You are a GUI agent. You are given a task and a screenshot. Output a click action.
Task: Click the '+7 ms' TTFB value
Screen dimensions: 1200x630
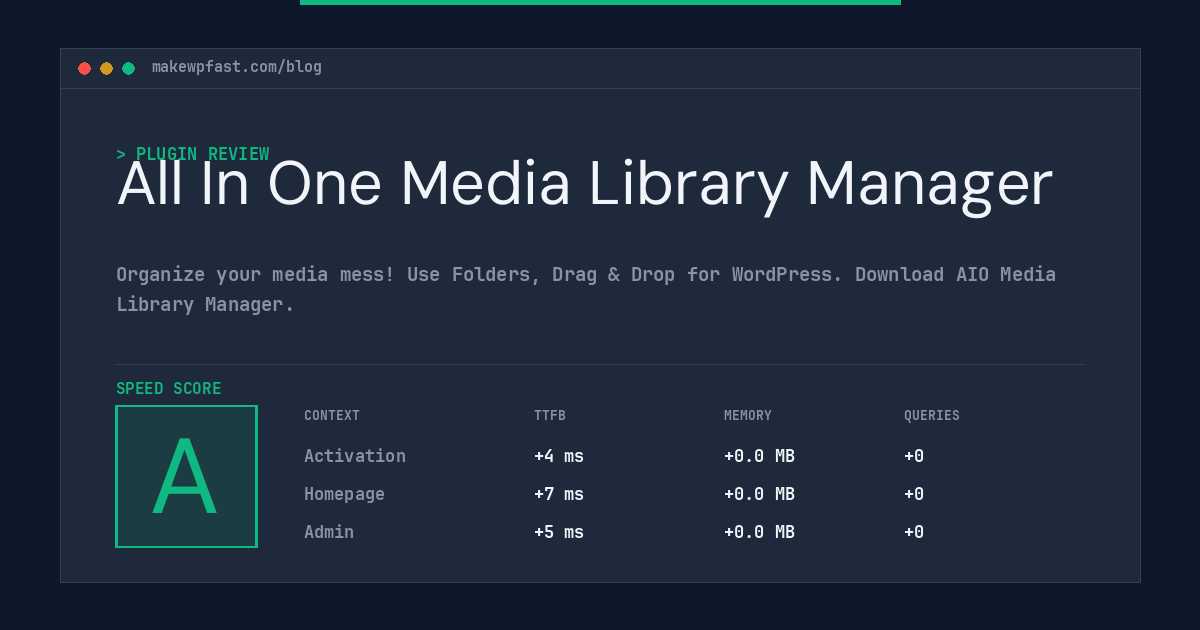pos(559,494)
